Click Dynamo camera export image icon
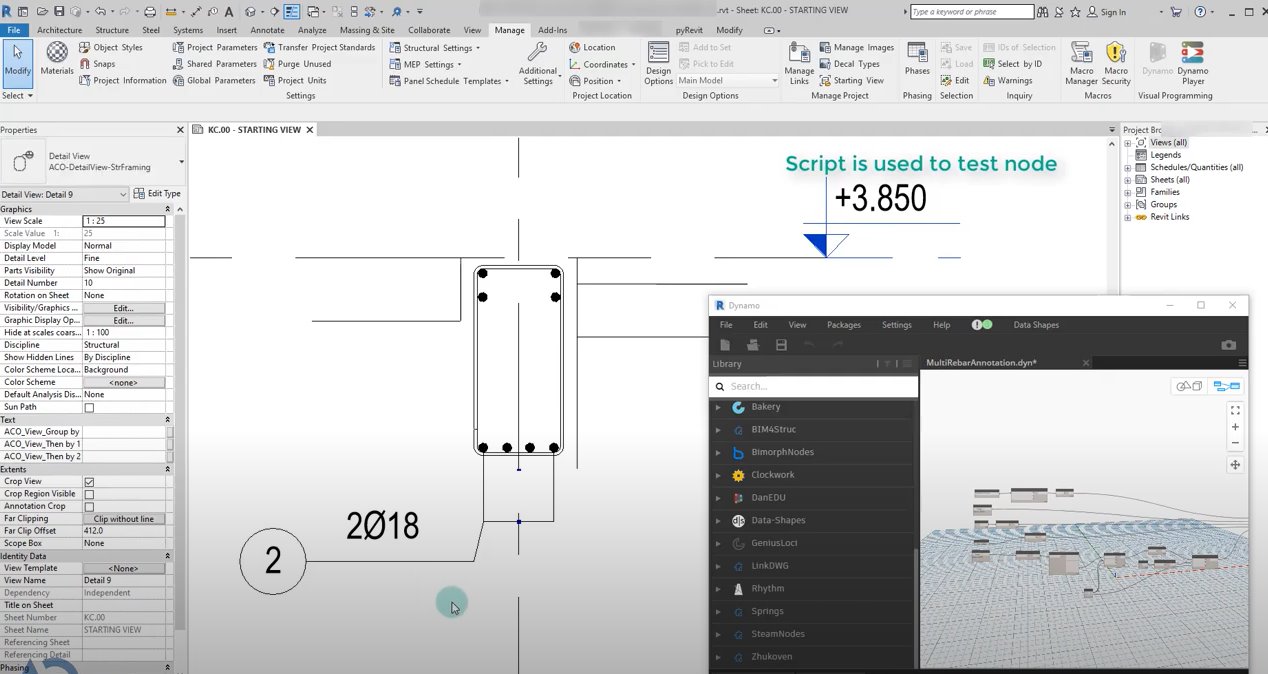1268x674 pixels. 1228,345
